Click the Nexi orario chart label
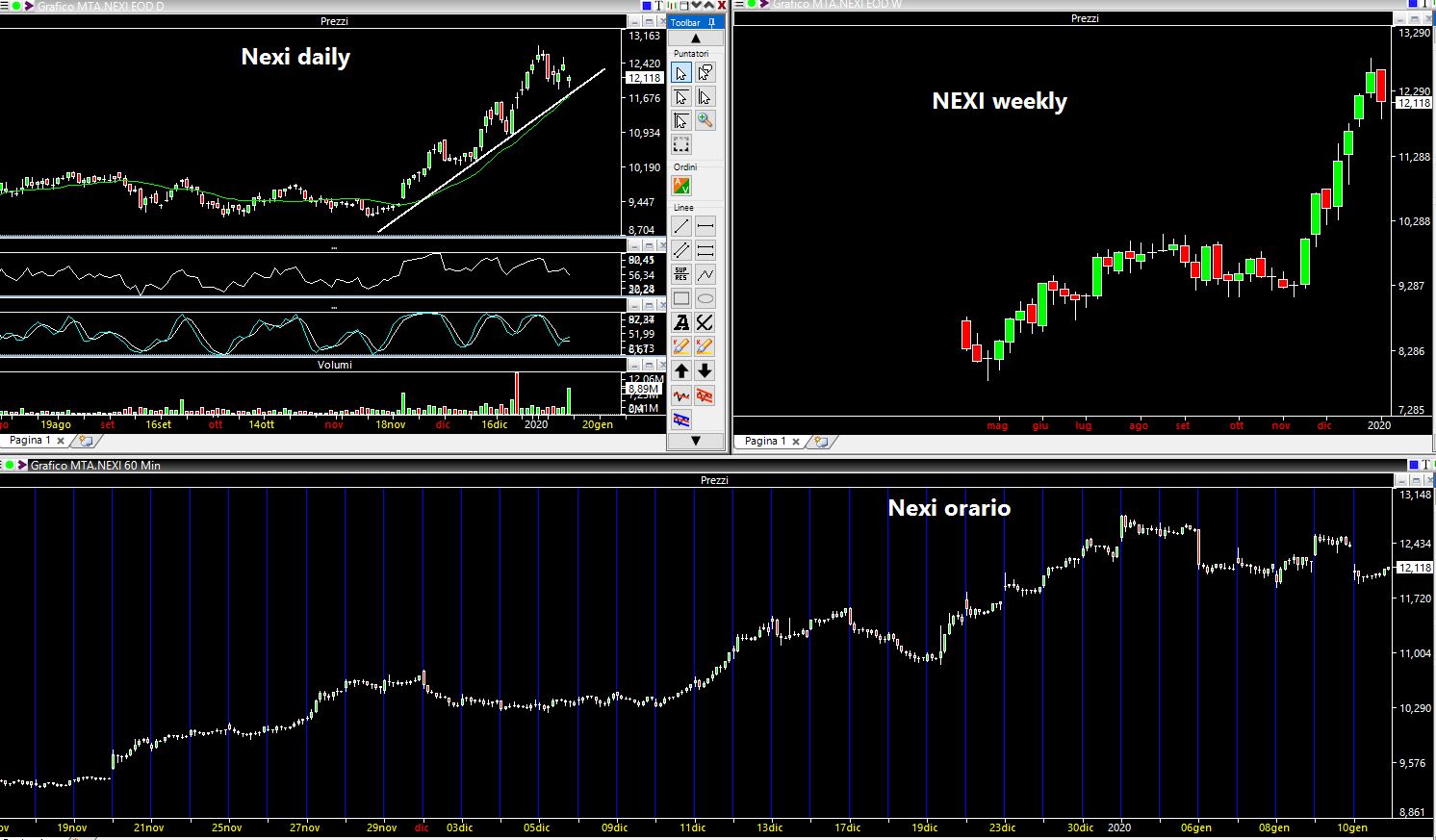 point(949,508)
